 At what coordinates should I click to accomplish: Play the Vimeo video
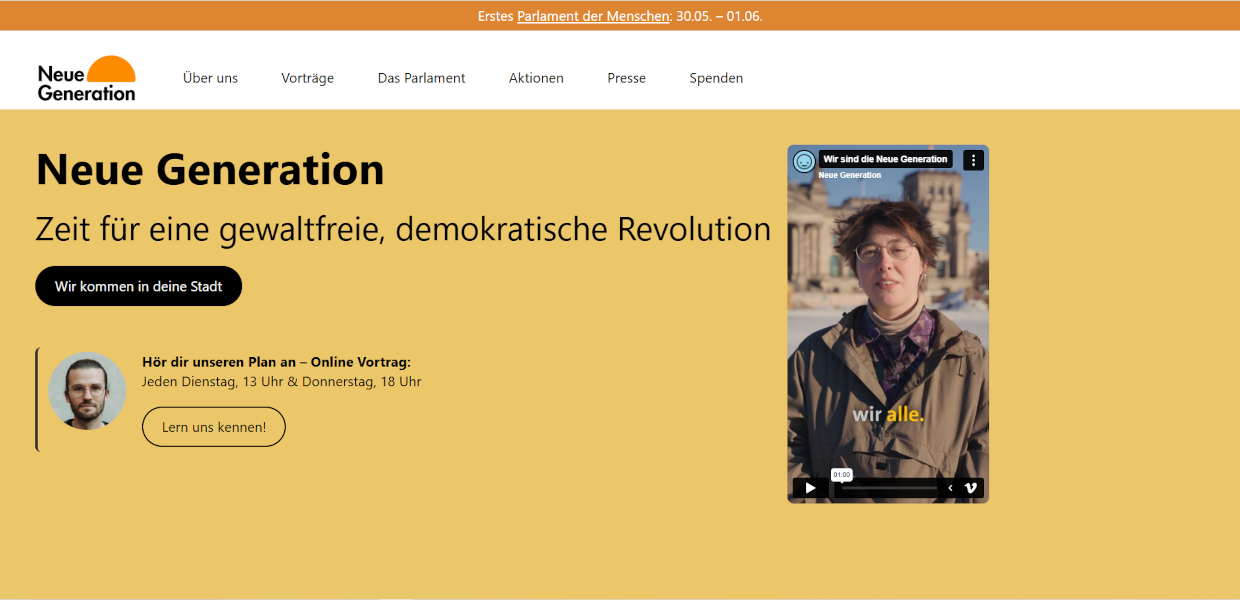click(x=810, y=488)
